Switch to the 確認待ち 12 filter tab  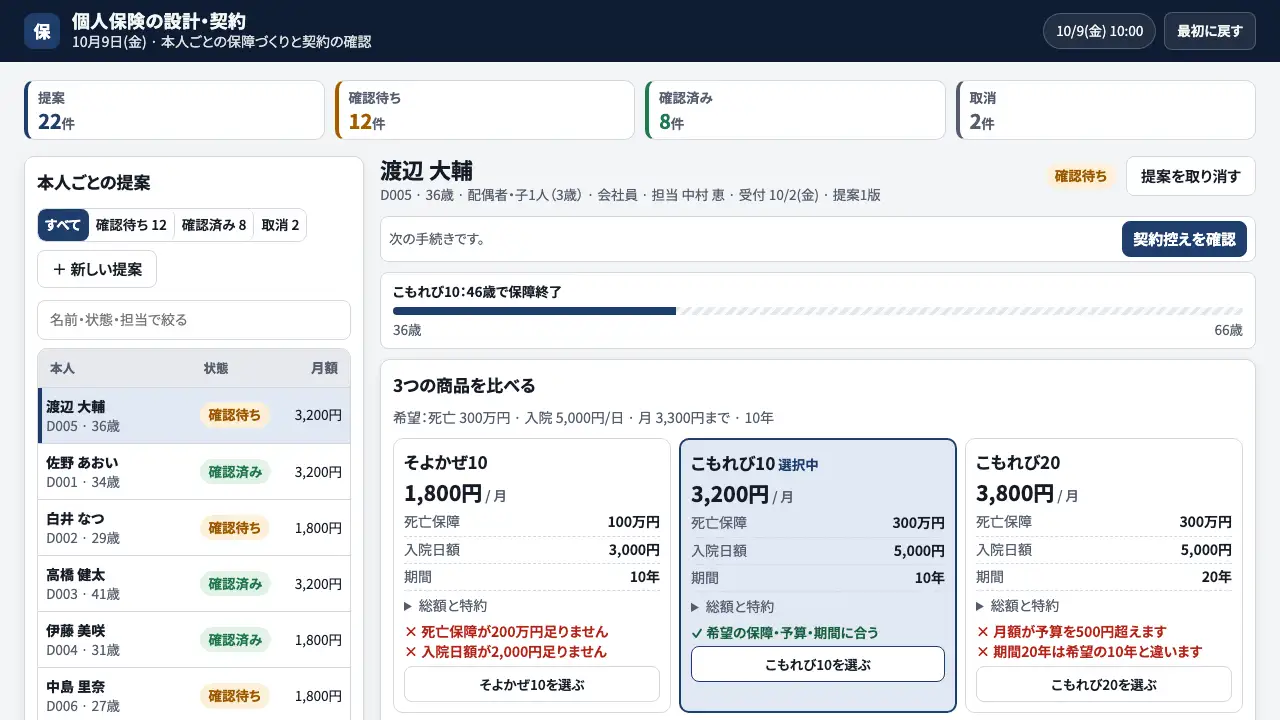pos(131,225)
